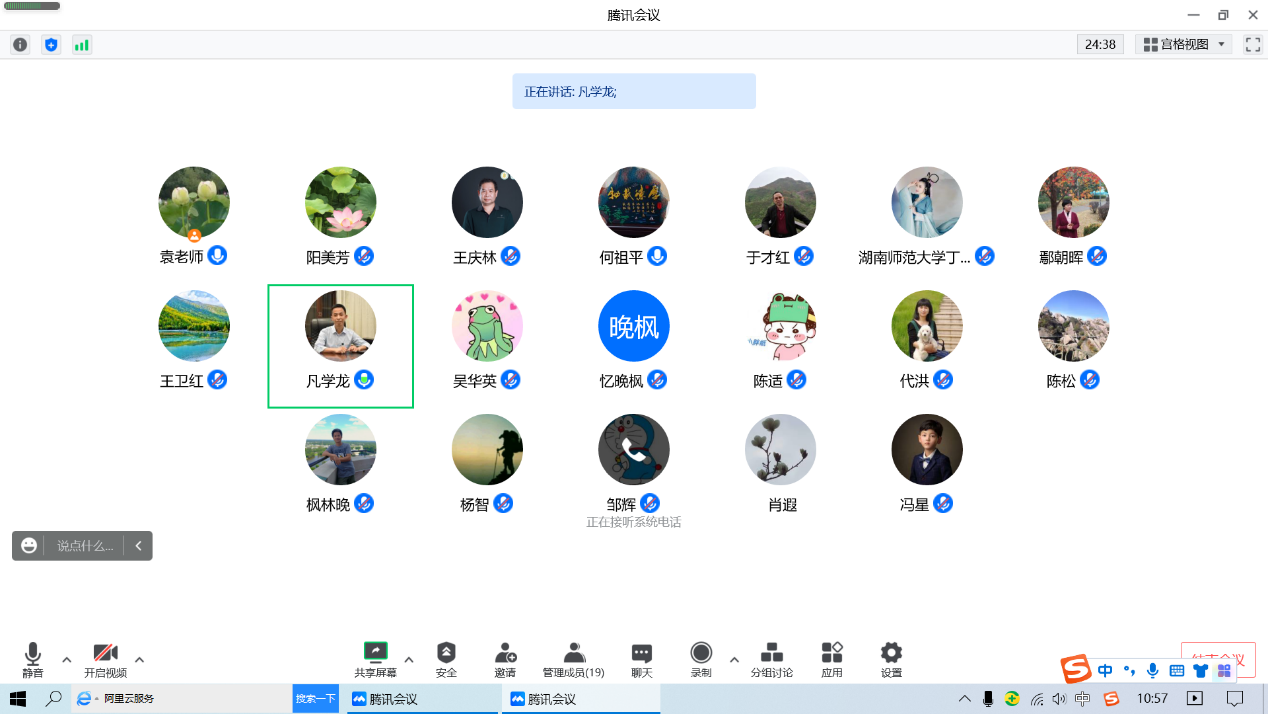Expand the arrow next to 共享屏幕
Viewport: 1268px width, 714px height.
(x=409, y=660)
